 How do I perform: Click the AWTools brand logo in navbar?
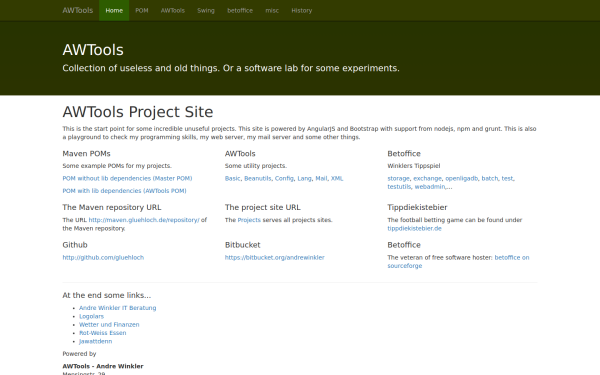click(78, 10)
